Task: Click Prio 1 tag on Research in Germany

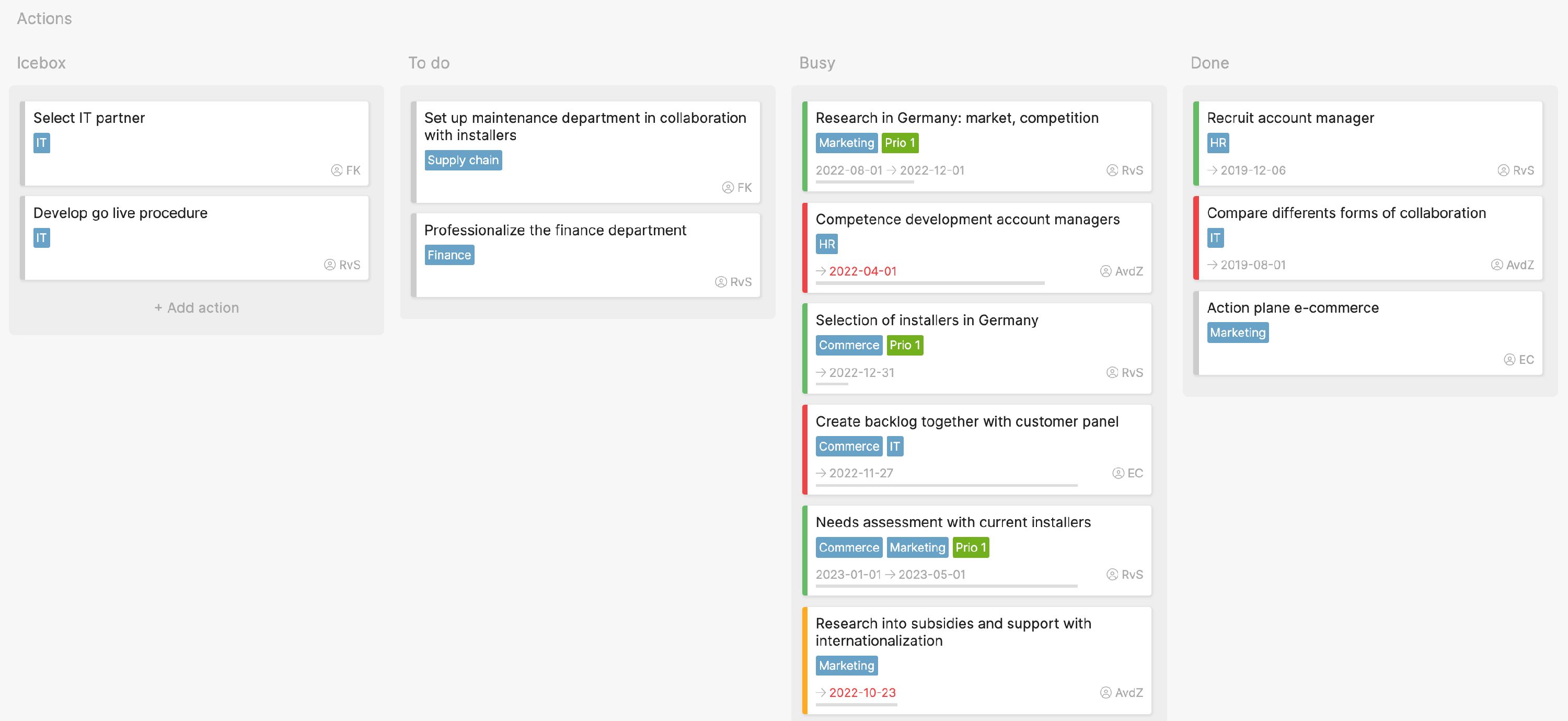Action: pyautogui.click(x=900, y=143)
